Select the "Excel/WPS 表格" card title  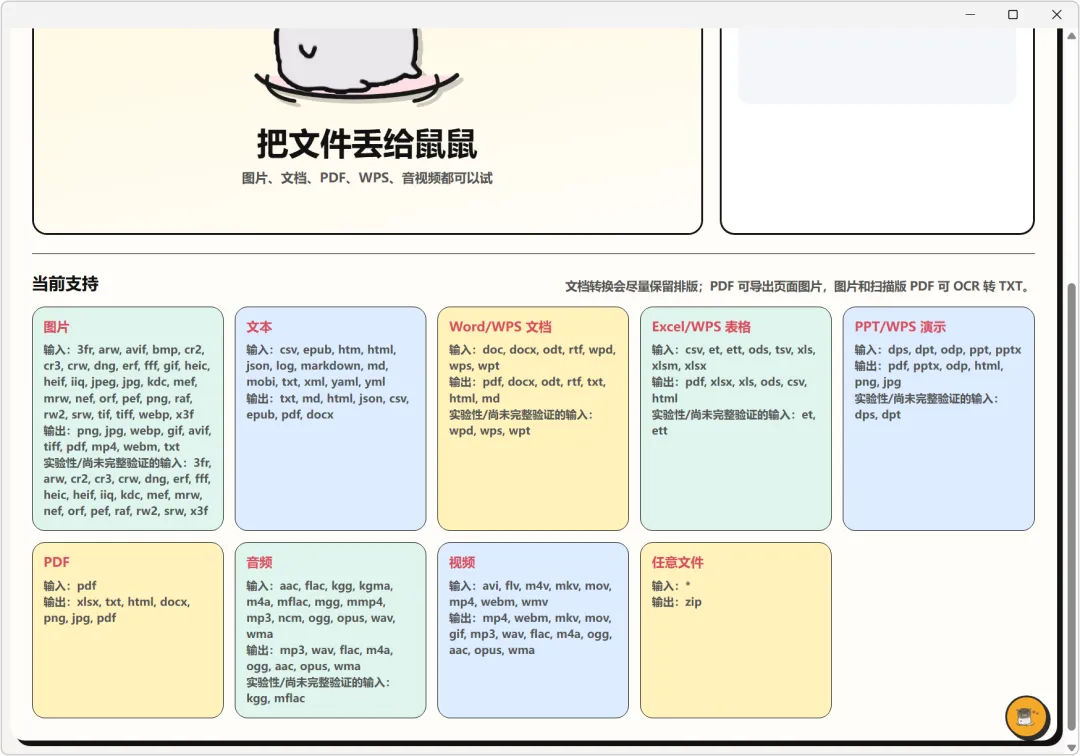pos(701,327)
